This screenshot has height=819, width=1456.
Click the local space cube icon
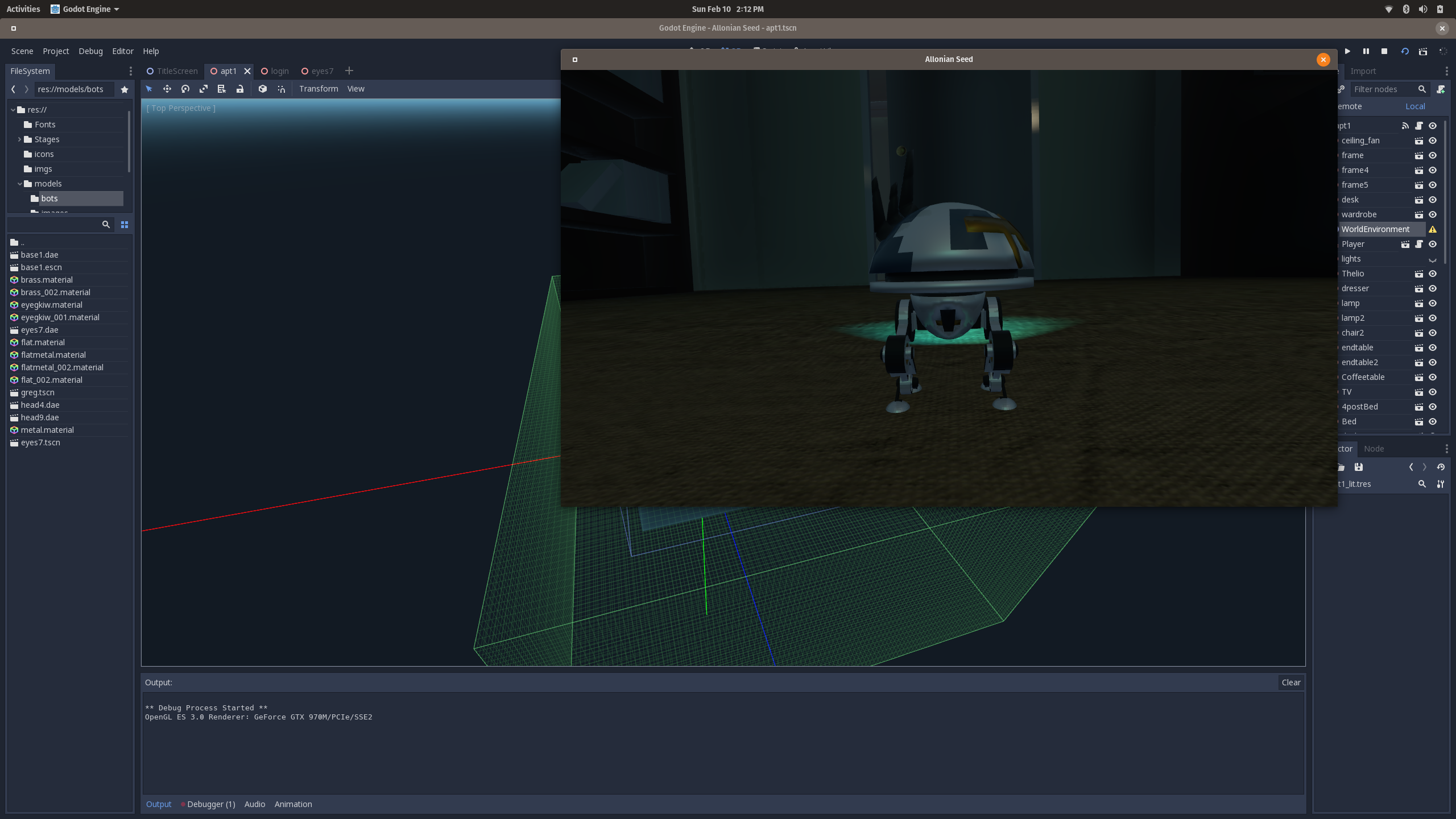point(263,89)
